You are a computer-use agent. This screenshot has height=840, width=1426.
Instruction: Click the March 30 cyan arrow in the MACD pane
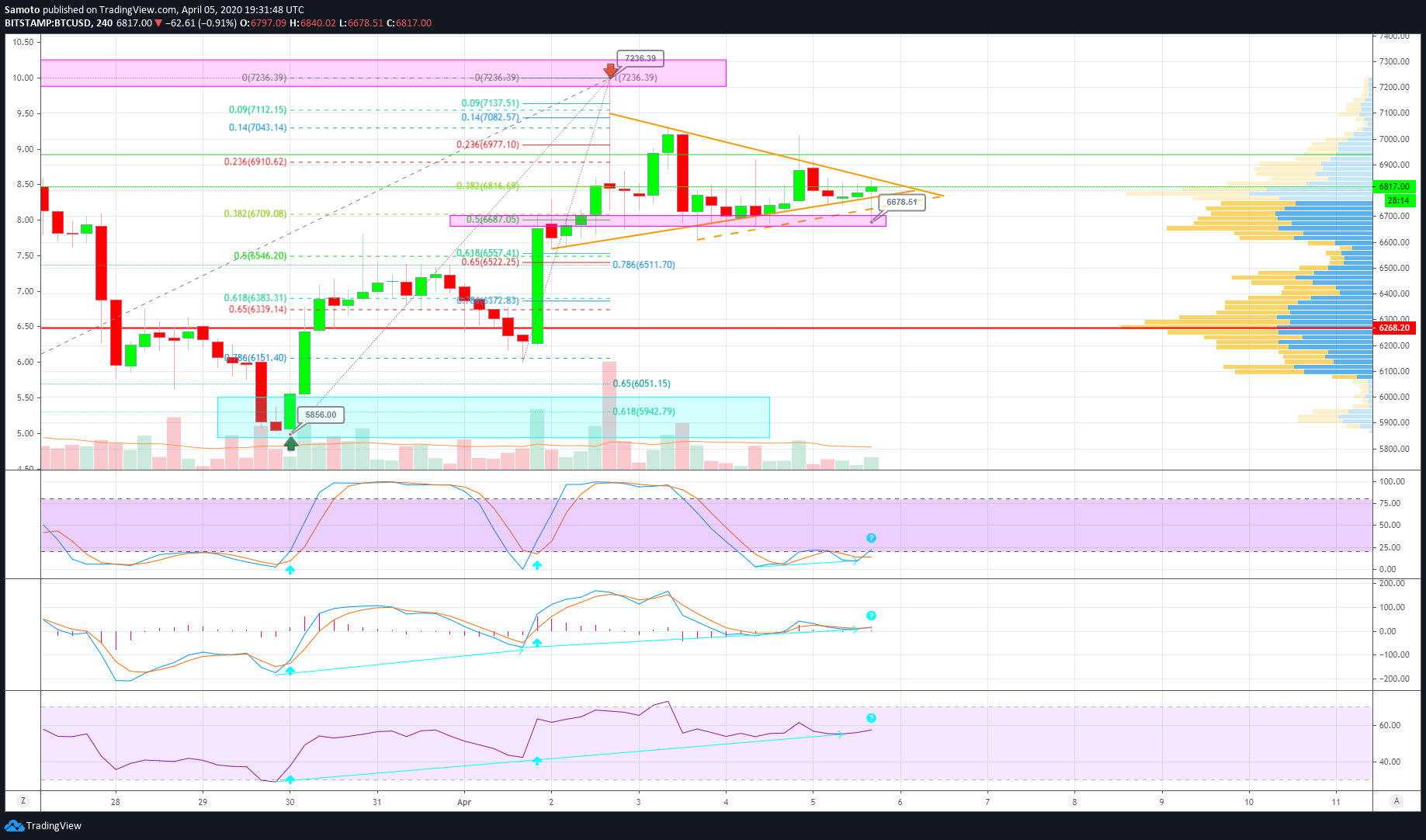point(290,670)
